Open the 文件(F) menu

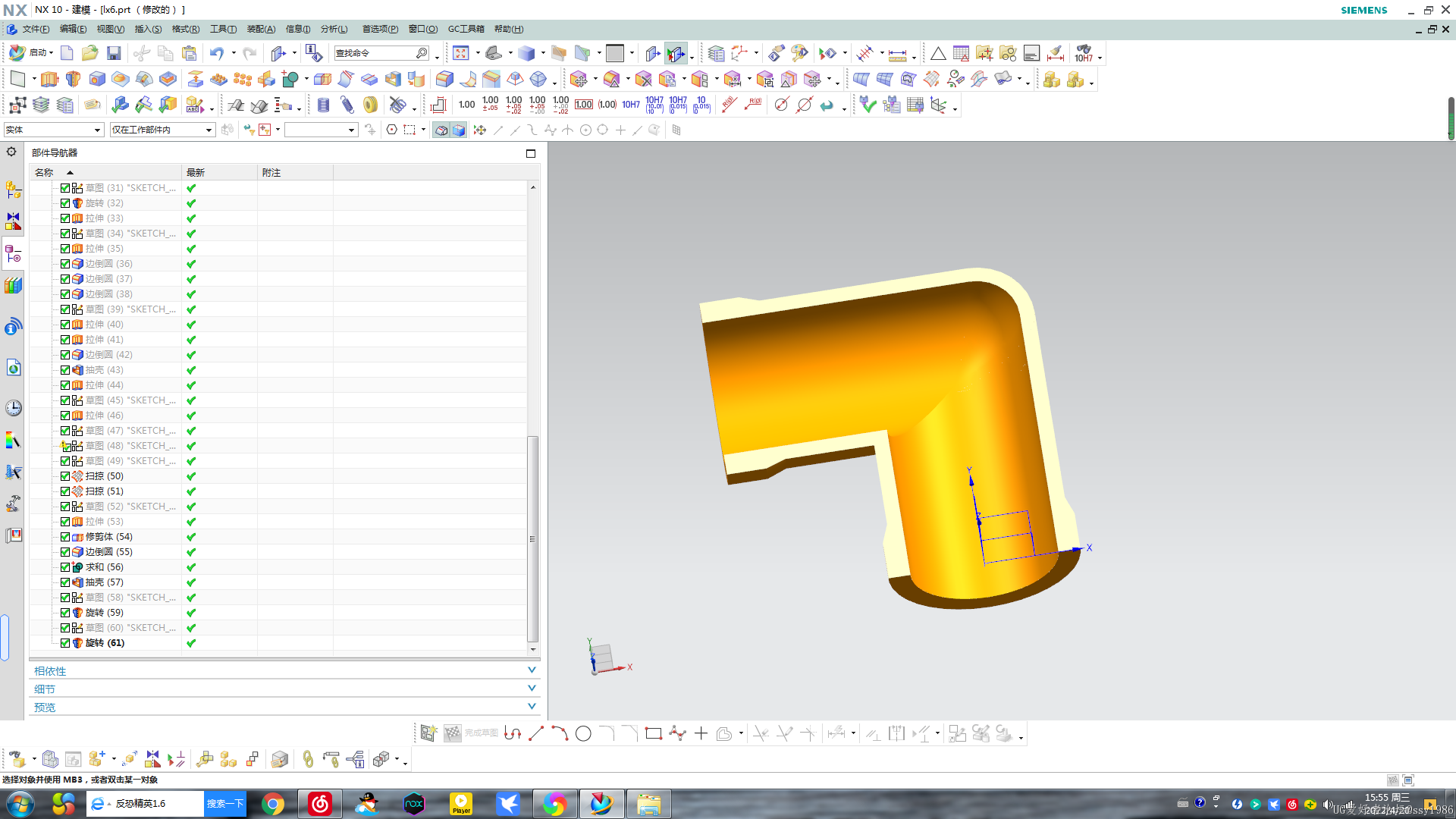tap(36, 29)
